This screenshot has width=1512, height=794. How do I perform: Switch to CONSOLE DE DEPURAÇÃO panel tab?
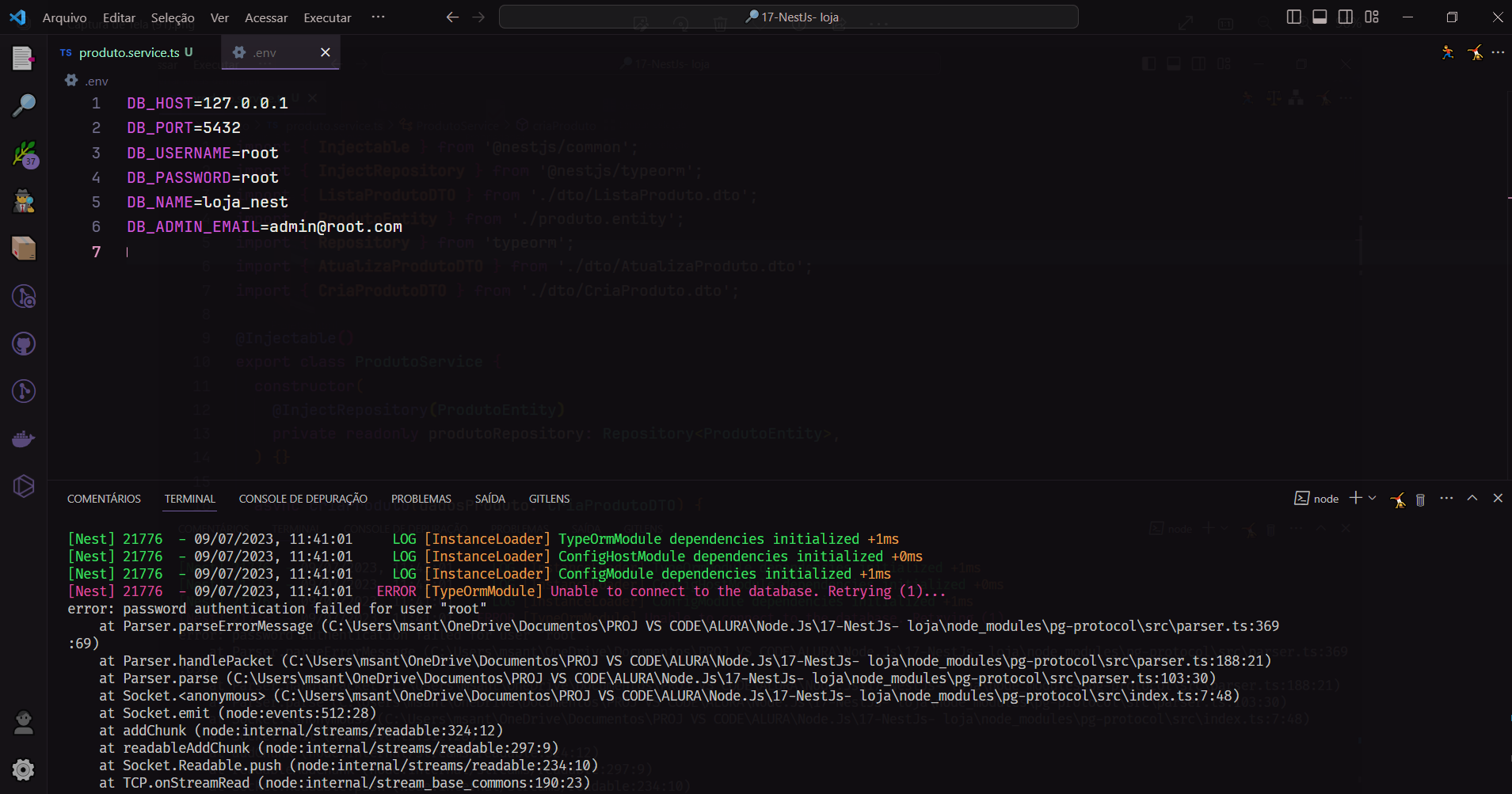(x=303, y=499)
